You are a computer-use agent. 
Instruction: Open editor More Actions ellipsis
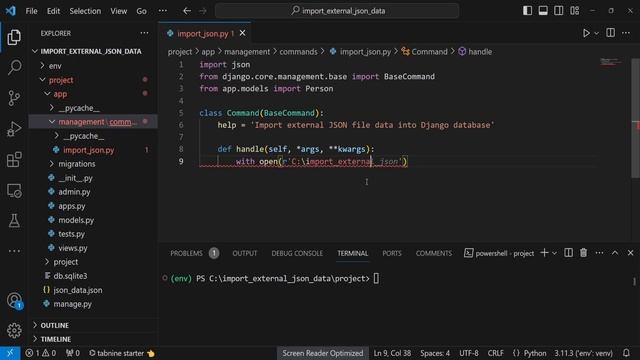[626, 33]
